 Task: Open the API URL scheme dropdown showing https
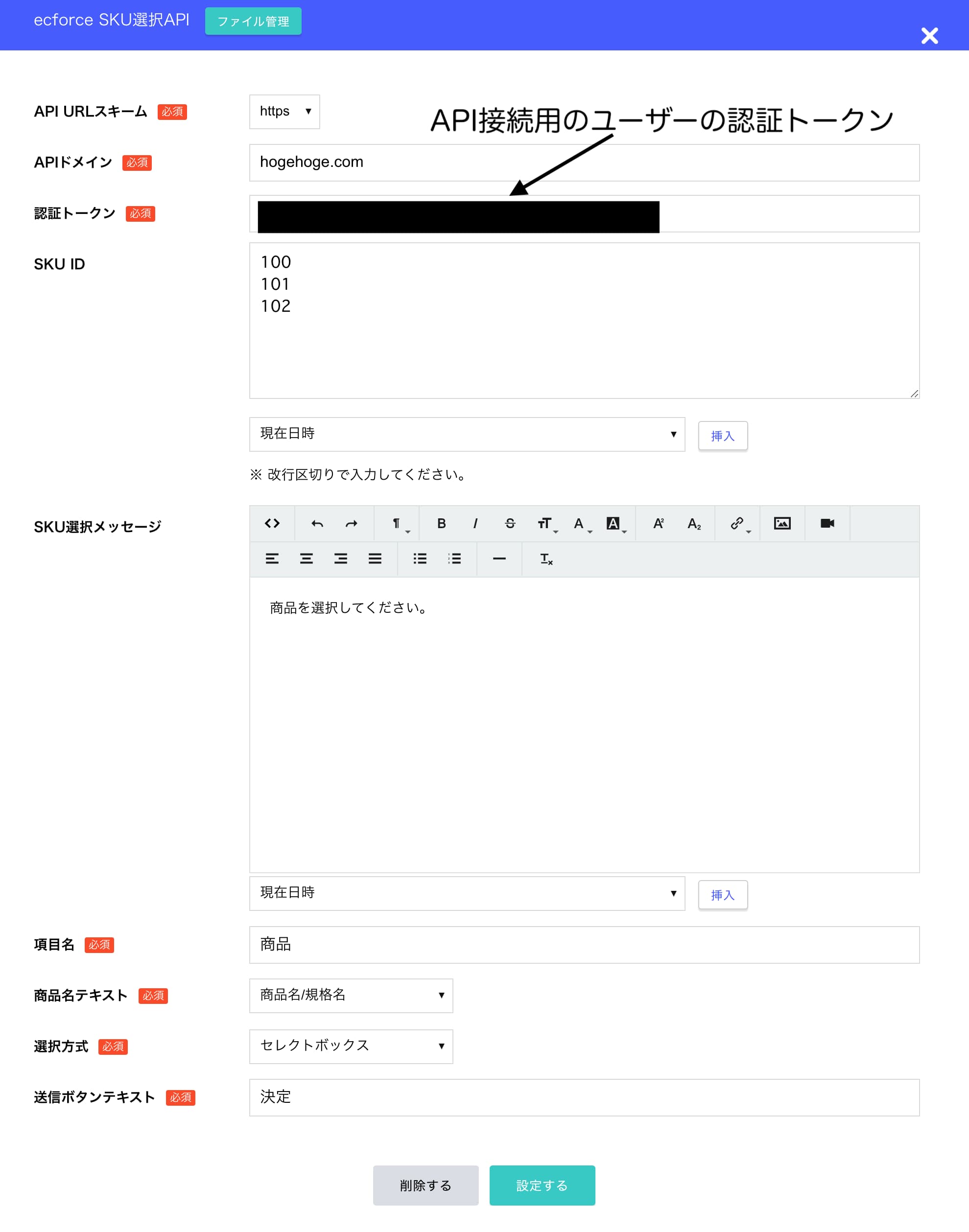coord(284,111)
